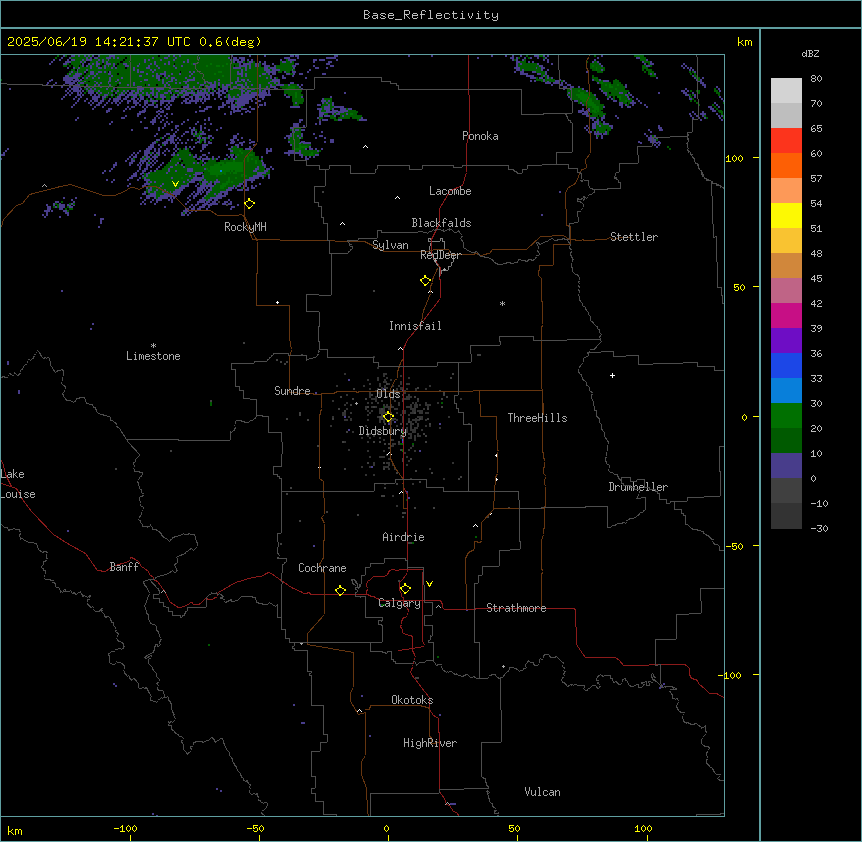Click the yellow diamond marker above Calgary label
Screen dimensions: 862x842
[405, 589]
